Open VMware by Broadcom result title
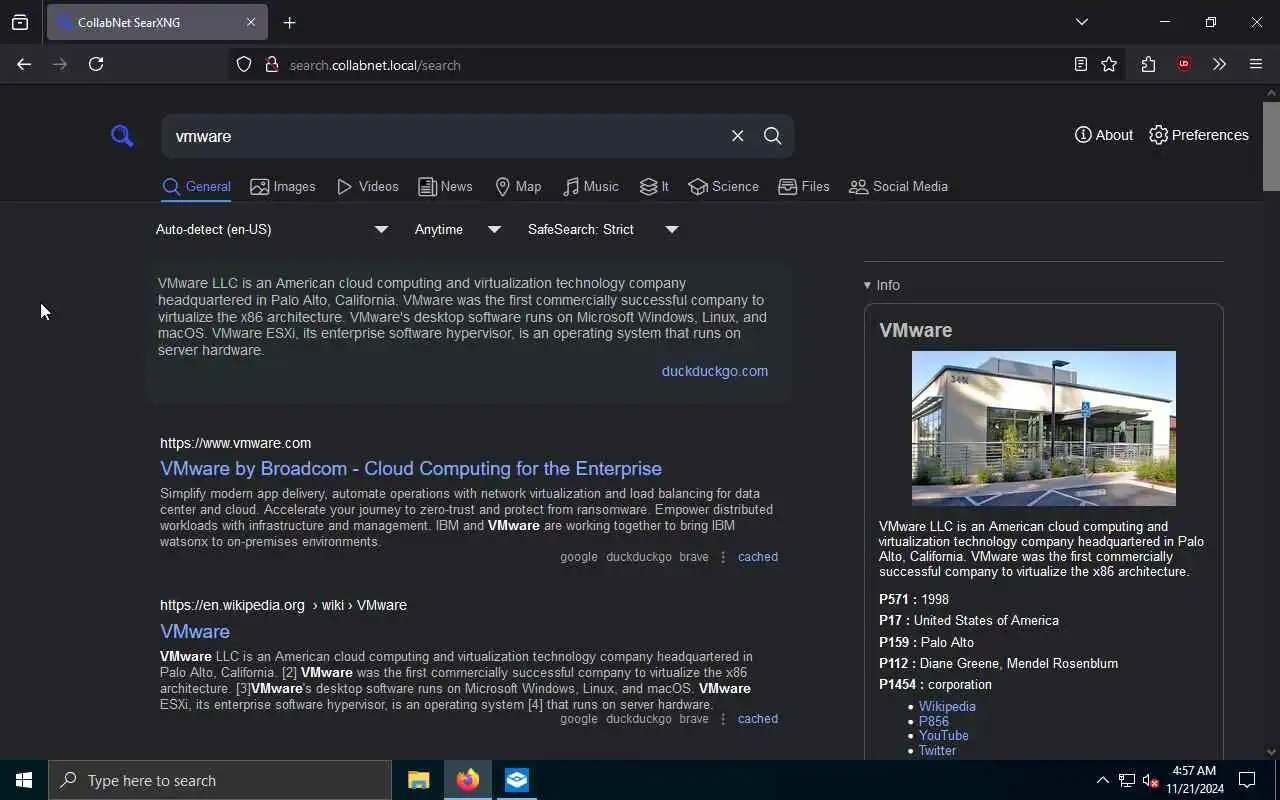 pos(411,468)
